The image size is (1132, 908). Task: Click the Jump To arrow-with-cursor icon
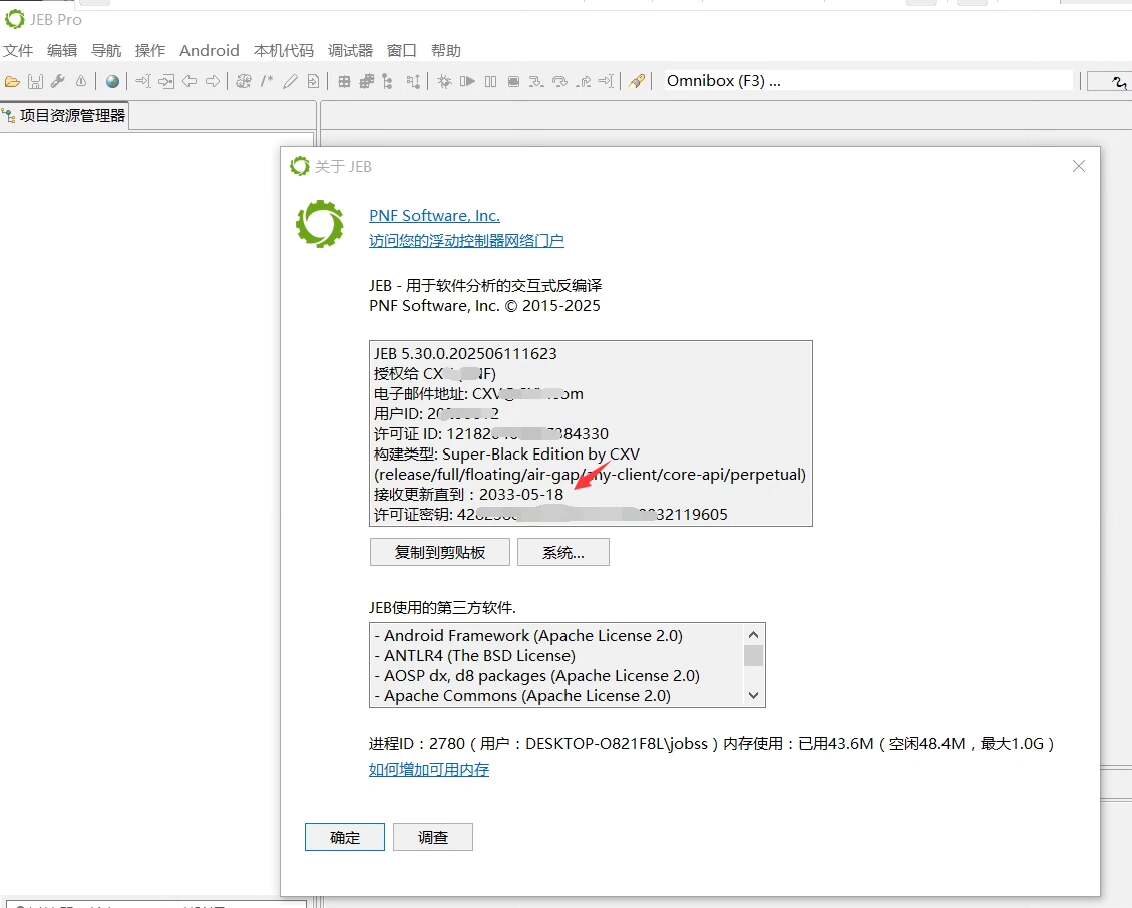[143, 82]
